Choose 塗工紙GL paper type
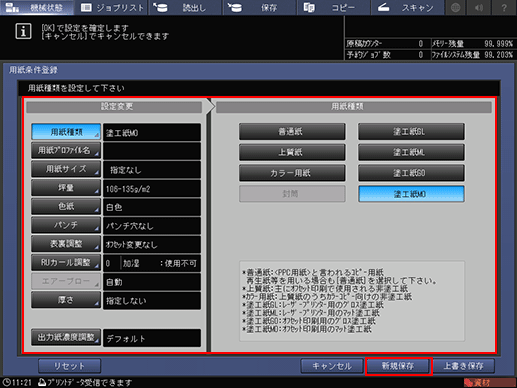The width and height of the screenshot is (517, 388). [411, 131]
